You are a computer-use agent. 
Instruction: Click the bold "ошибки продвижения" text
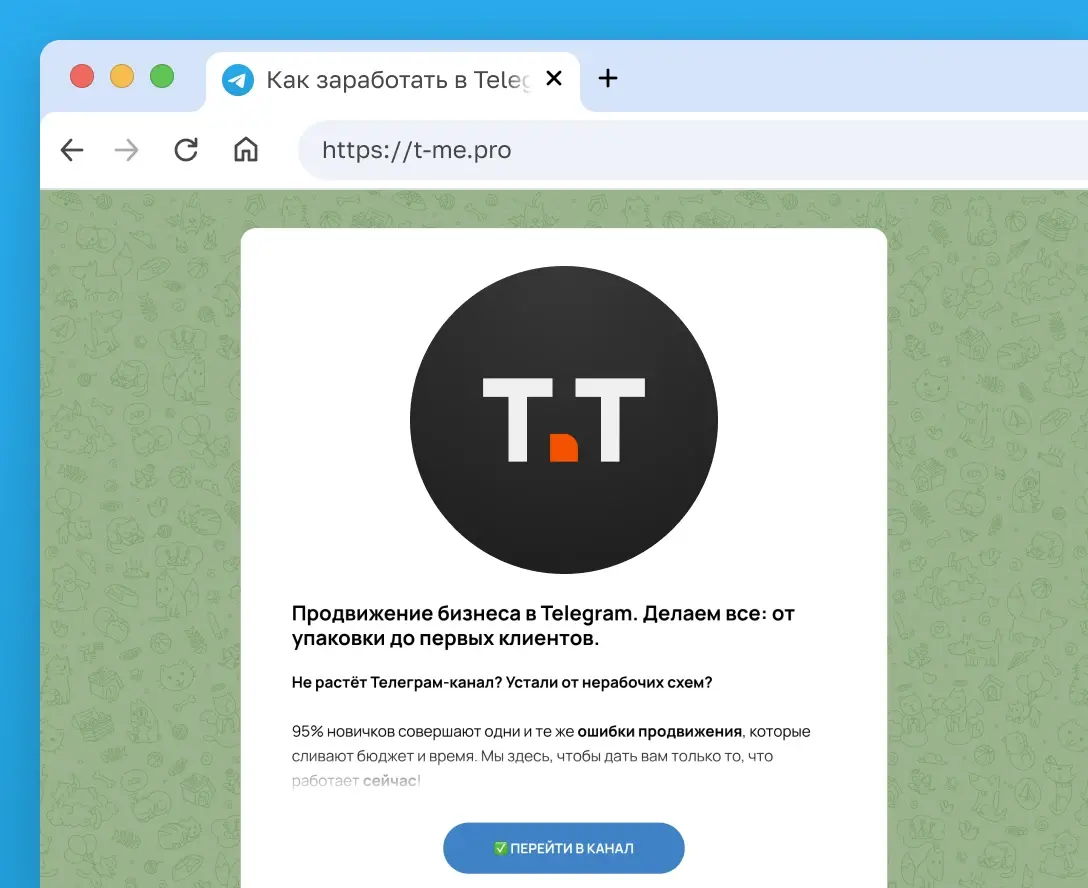click(x=659, y=731)
